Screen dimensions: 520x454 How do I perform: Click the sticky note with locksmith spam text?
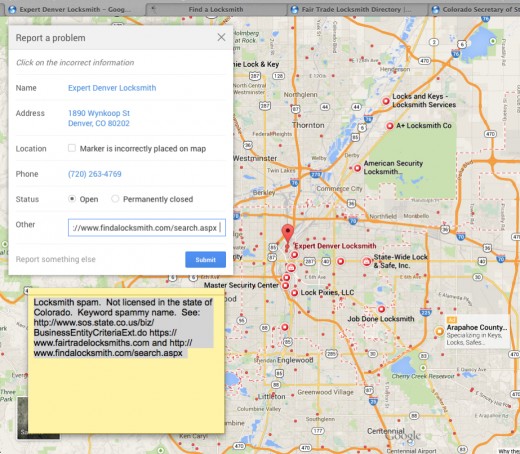[126, 361]
